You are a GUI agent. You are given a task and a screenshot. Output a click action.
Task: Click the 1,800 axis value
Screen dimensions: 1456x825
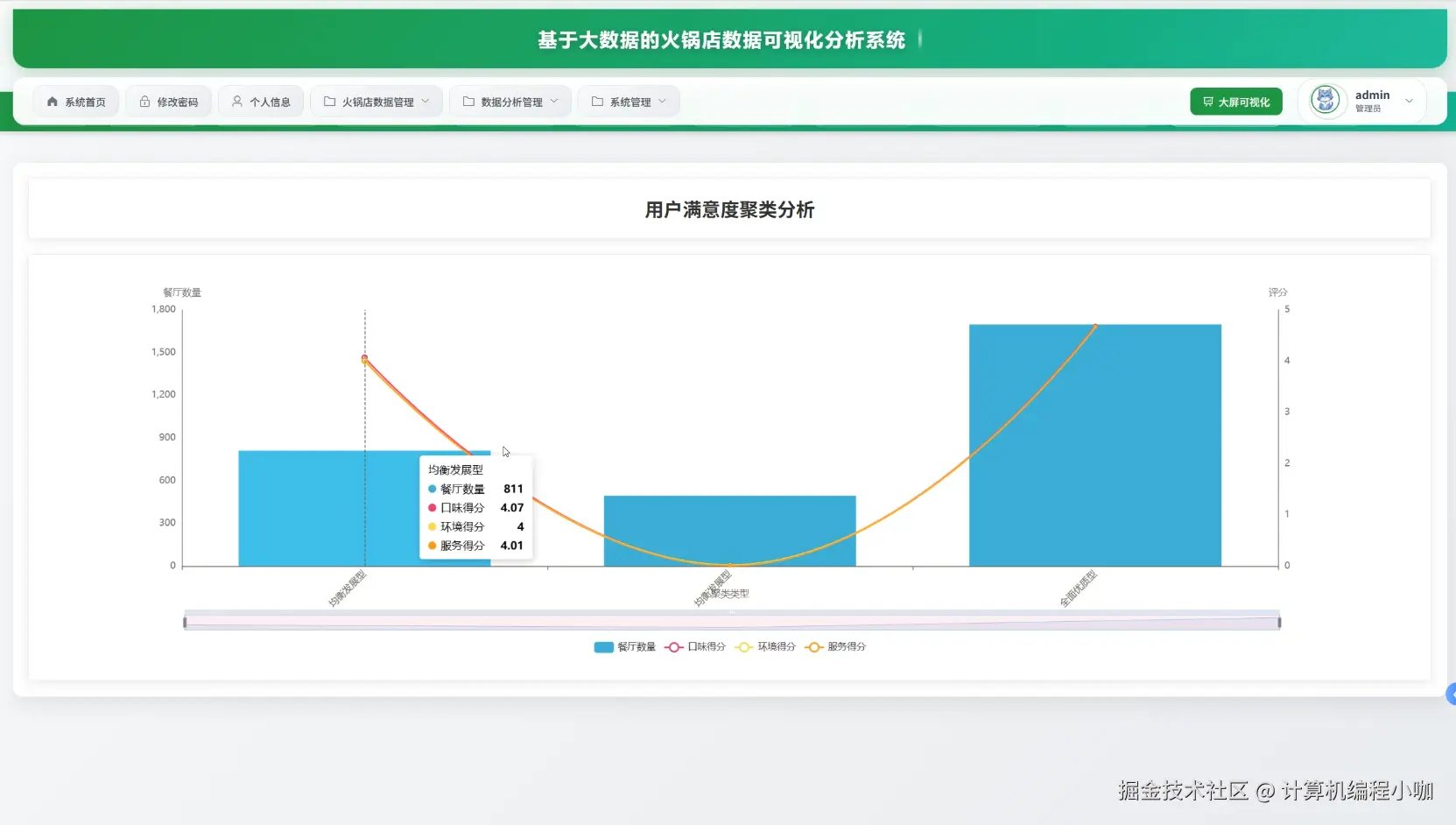coord(164,309)
